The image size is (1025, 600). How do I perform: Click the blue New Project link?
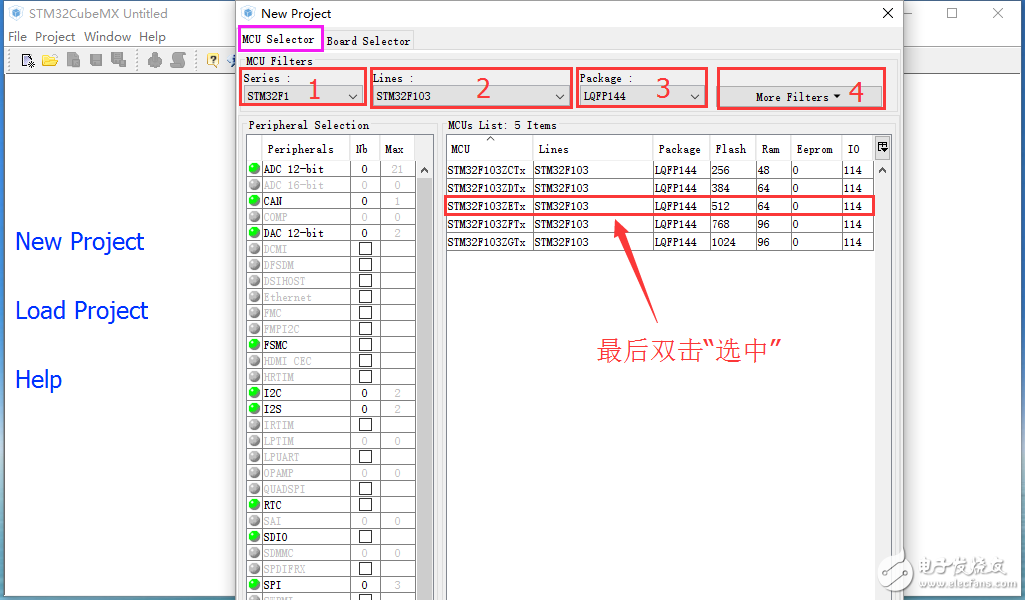coord(80,242)
